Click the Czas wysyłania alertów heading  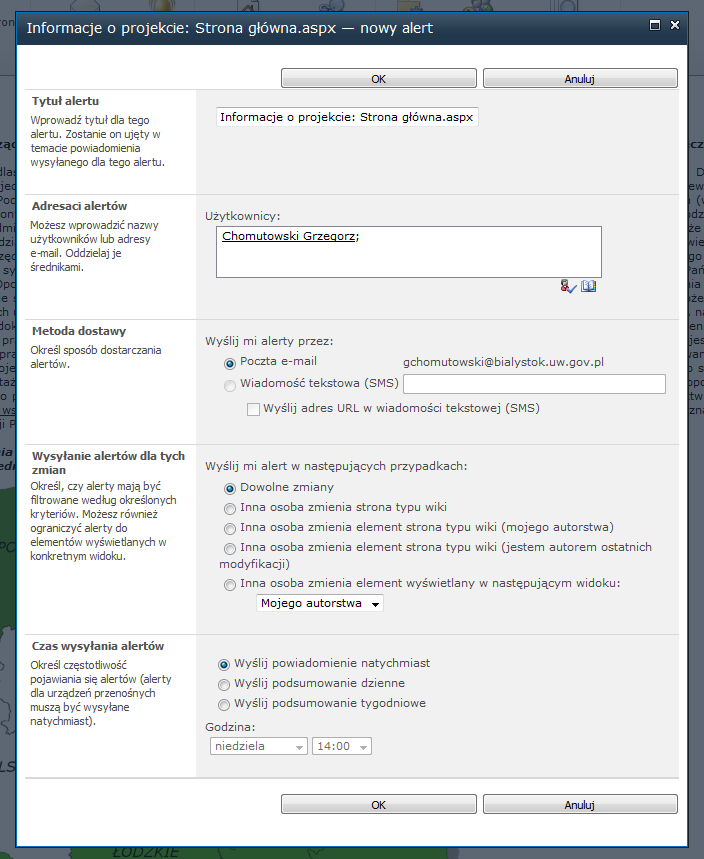[x=98, y=646]
